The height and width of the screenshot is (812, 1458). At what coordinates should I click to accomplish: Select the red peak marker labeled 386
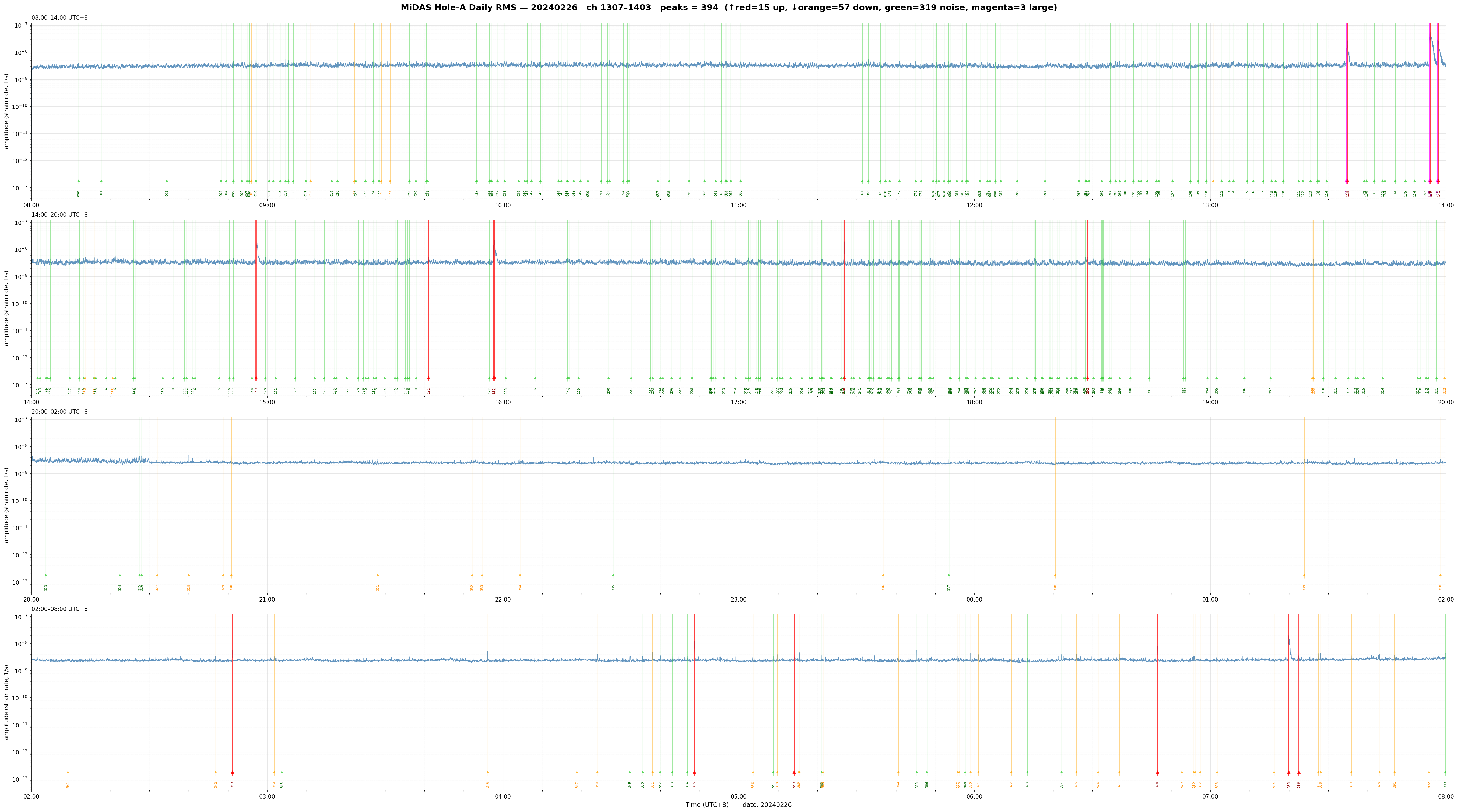[1299, 772]
